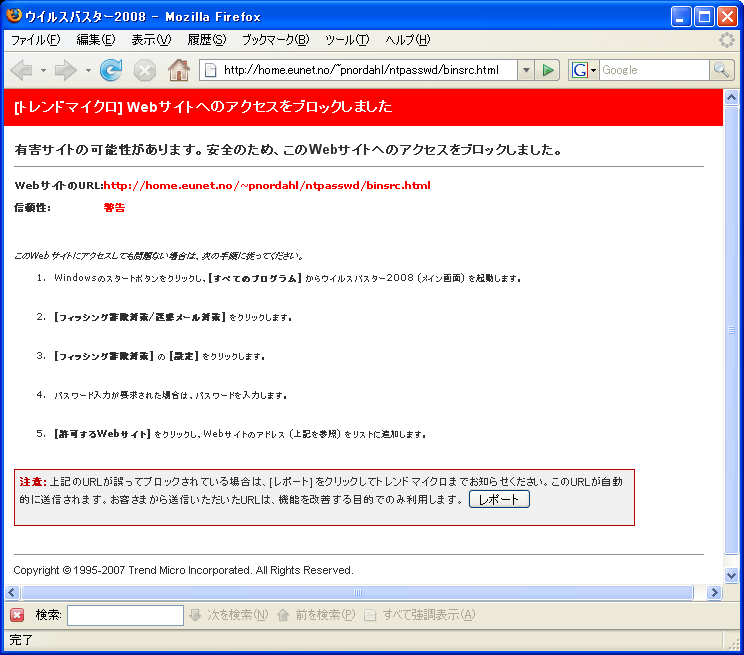Maximize the Firefox window
The image size is (744, 655).
coord(705,17)
